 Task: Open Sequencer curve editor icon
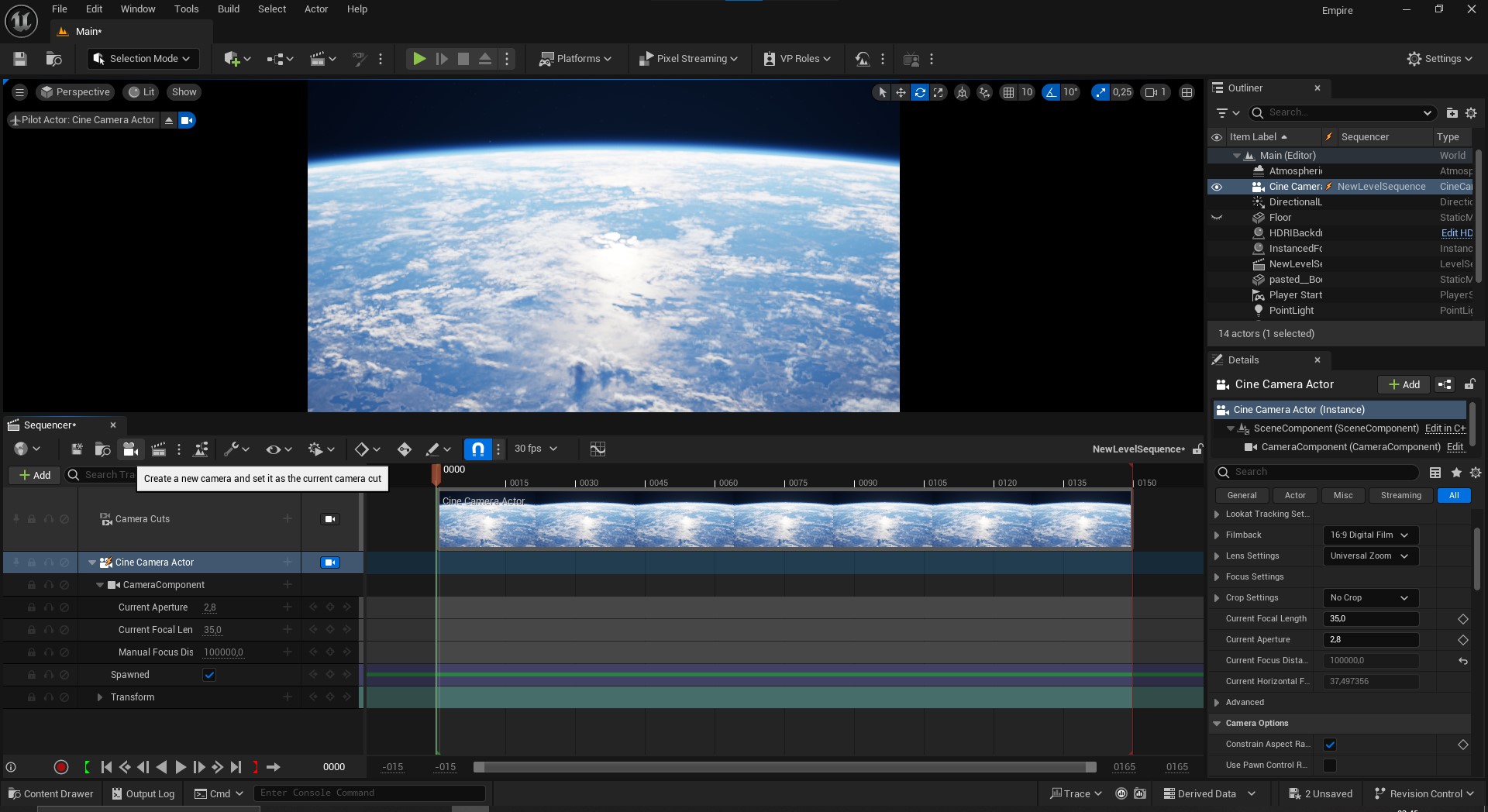click(x=598, y=449)
